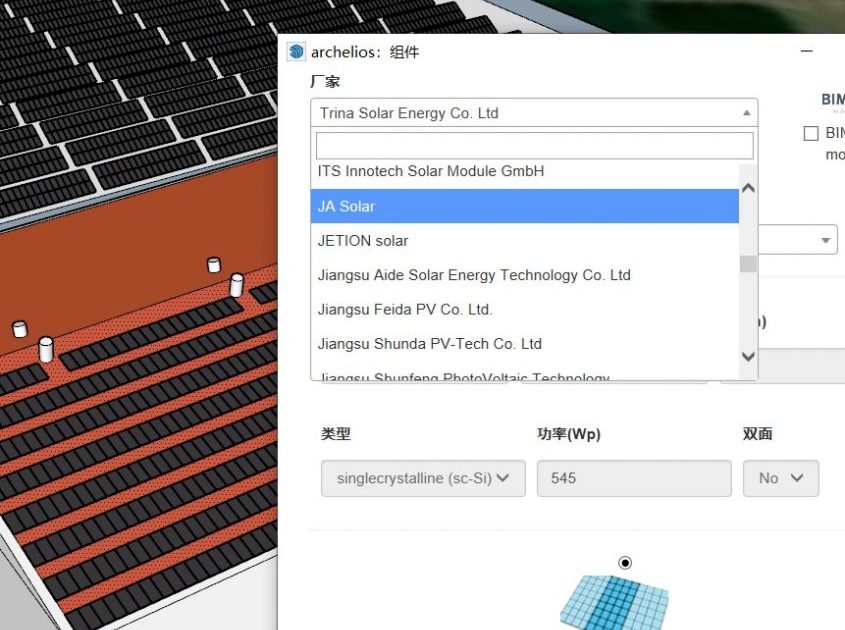This screenshot has height=630, width=845.
Task: Toggle the BIM checkbox
Action: click(x=811, y=133)
